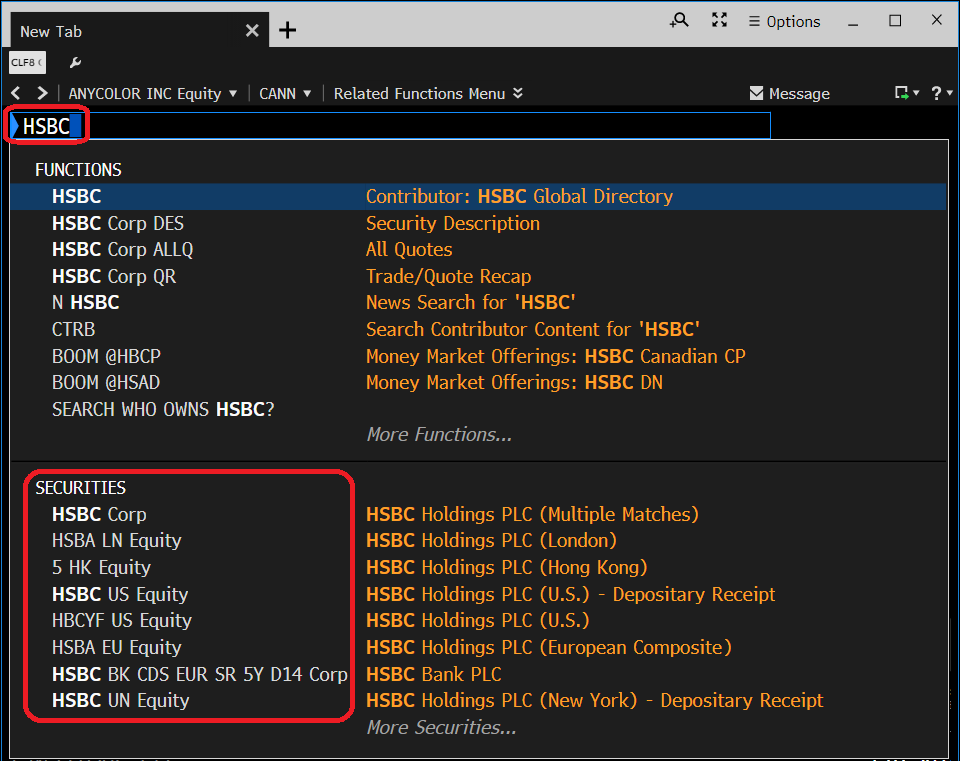Select CTRB contributor content row
The height and width of the screenshot is (761, 960).
coord(478,329)
